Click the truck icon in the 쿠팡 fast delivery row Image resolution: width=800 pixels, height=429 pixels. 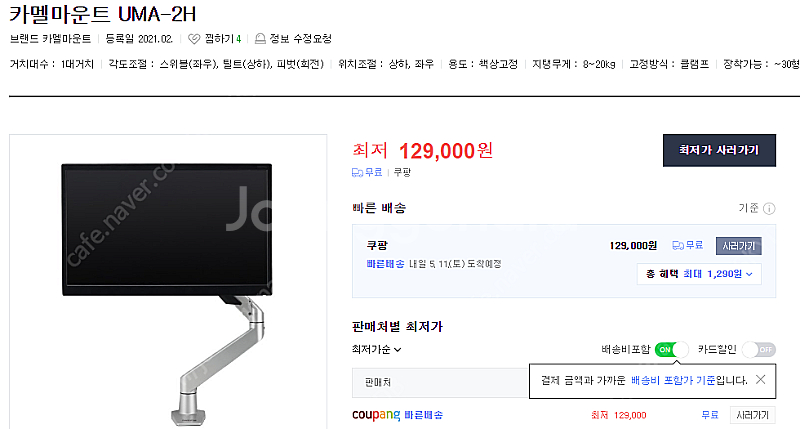(678, 246)
